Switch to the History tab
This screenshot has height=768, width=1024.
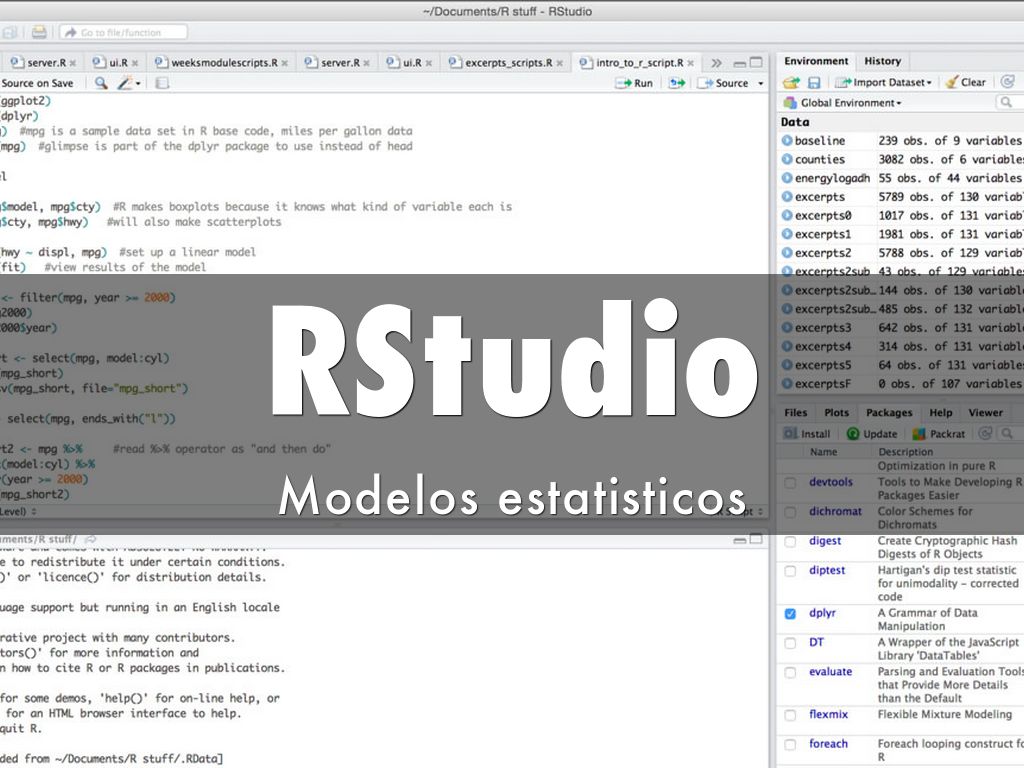click(x=882, y=61)
